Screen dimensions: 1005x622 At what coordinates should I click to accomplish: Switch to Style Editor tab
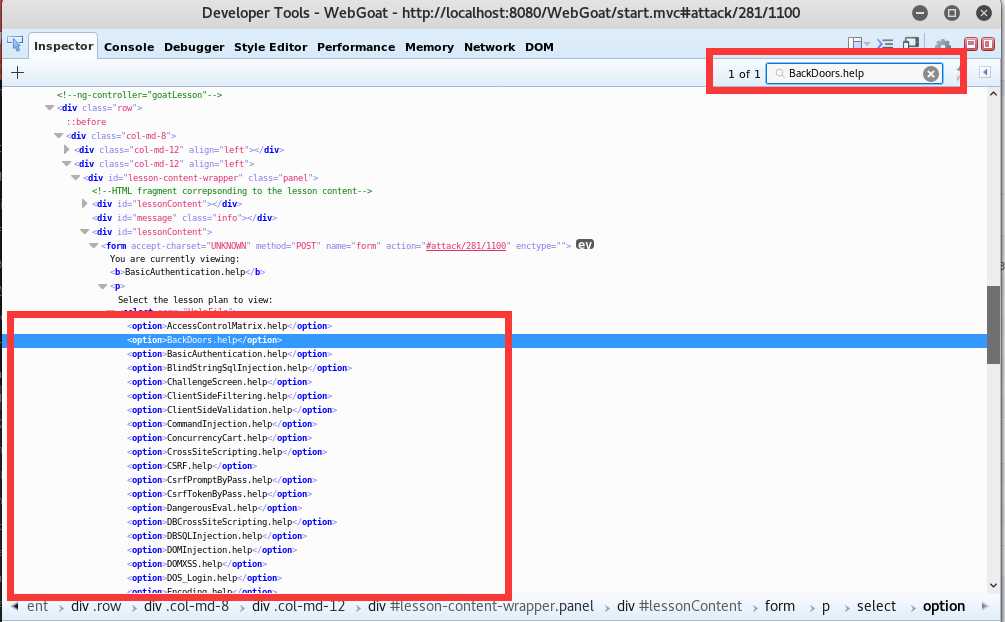pos(270,47)
